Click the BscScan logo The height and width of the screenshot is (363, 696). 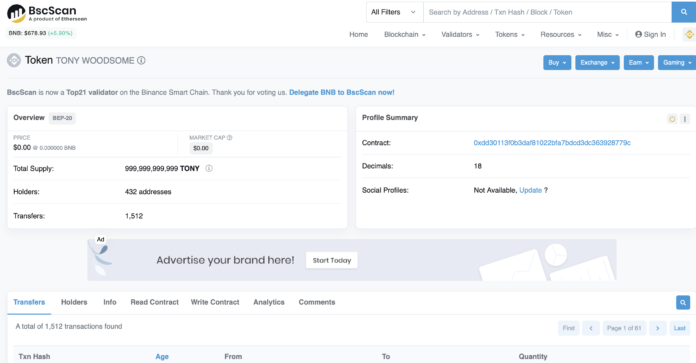tap(47, 13)
